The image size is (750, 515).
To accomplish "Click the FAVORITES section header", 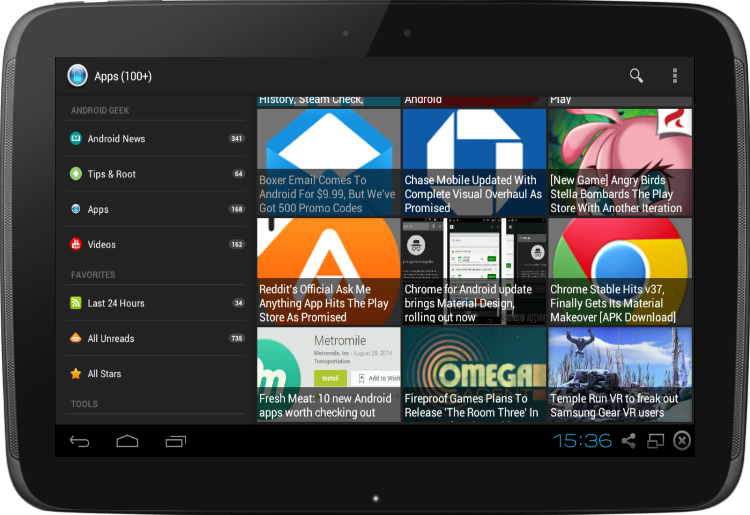I will [x=93, y=275].
